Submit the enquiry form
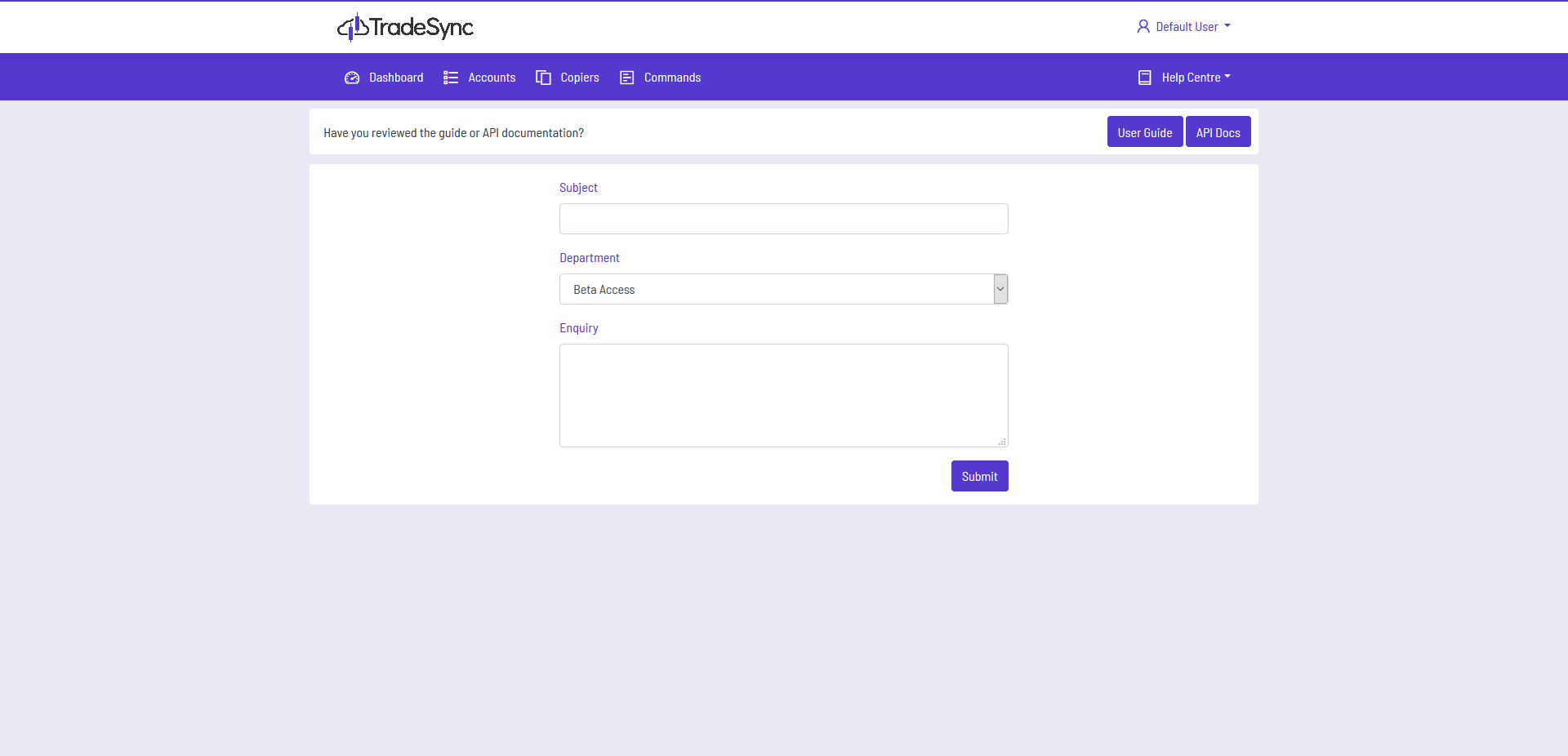The width and height of the screenshot is (1568, 756). pos(980,476)
